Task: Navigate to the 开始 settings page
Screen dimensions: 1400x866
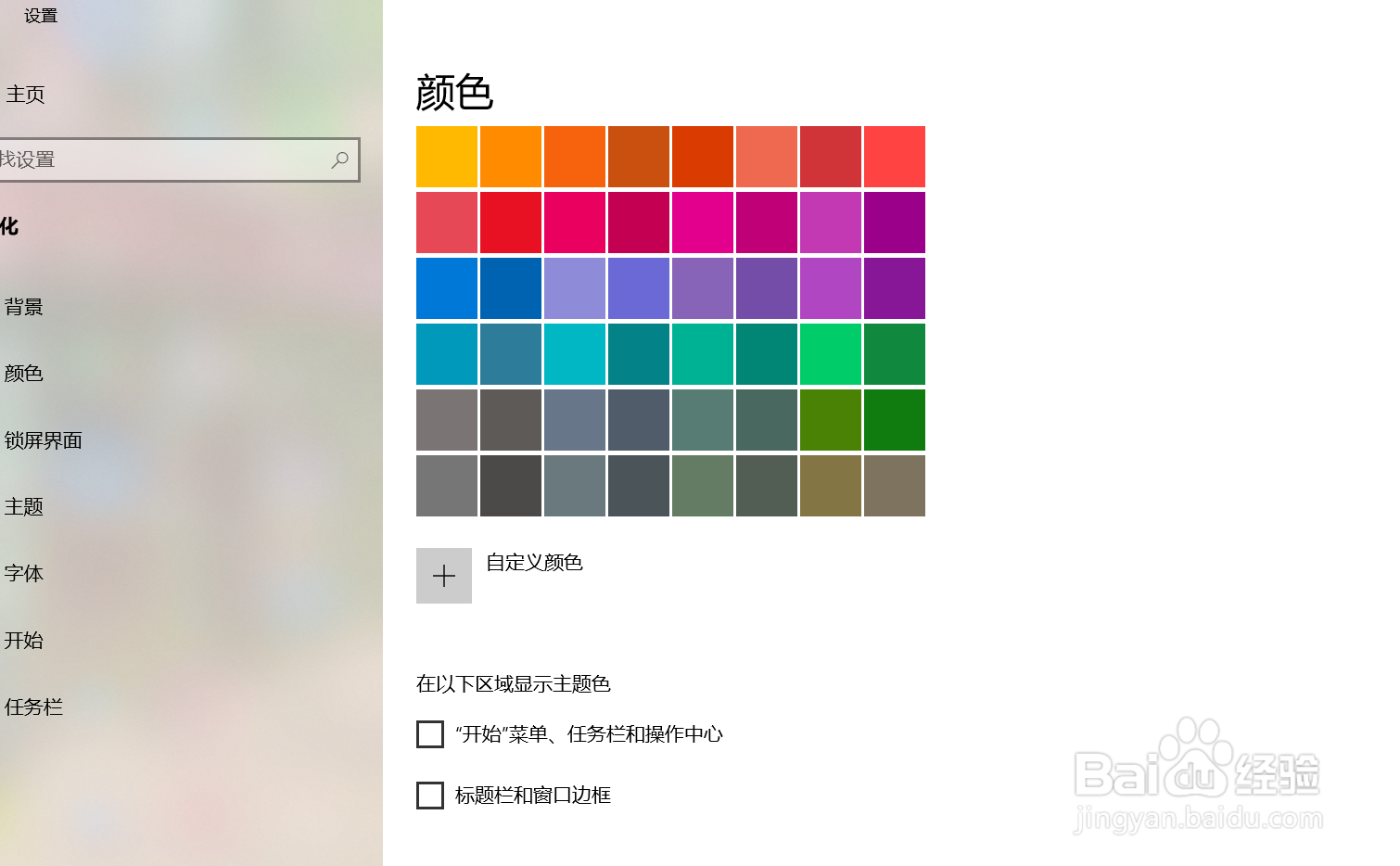Action: [24, 641]
